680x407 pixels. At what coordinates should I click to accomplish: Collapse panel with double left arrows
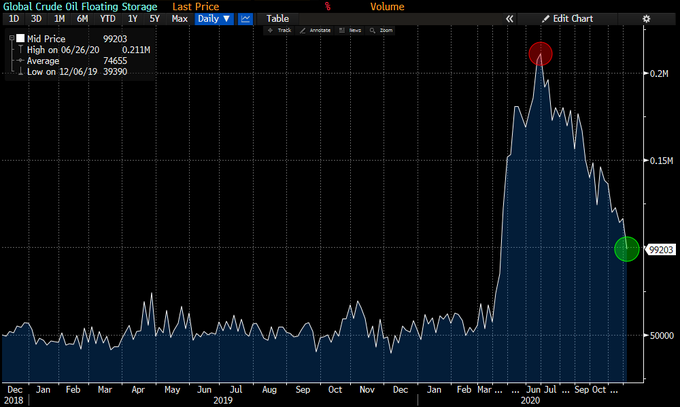[x=509, y=18]
